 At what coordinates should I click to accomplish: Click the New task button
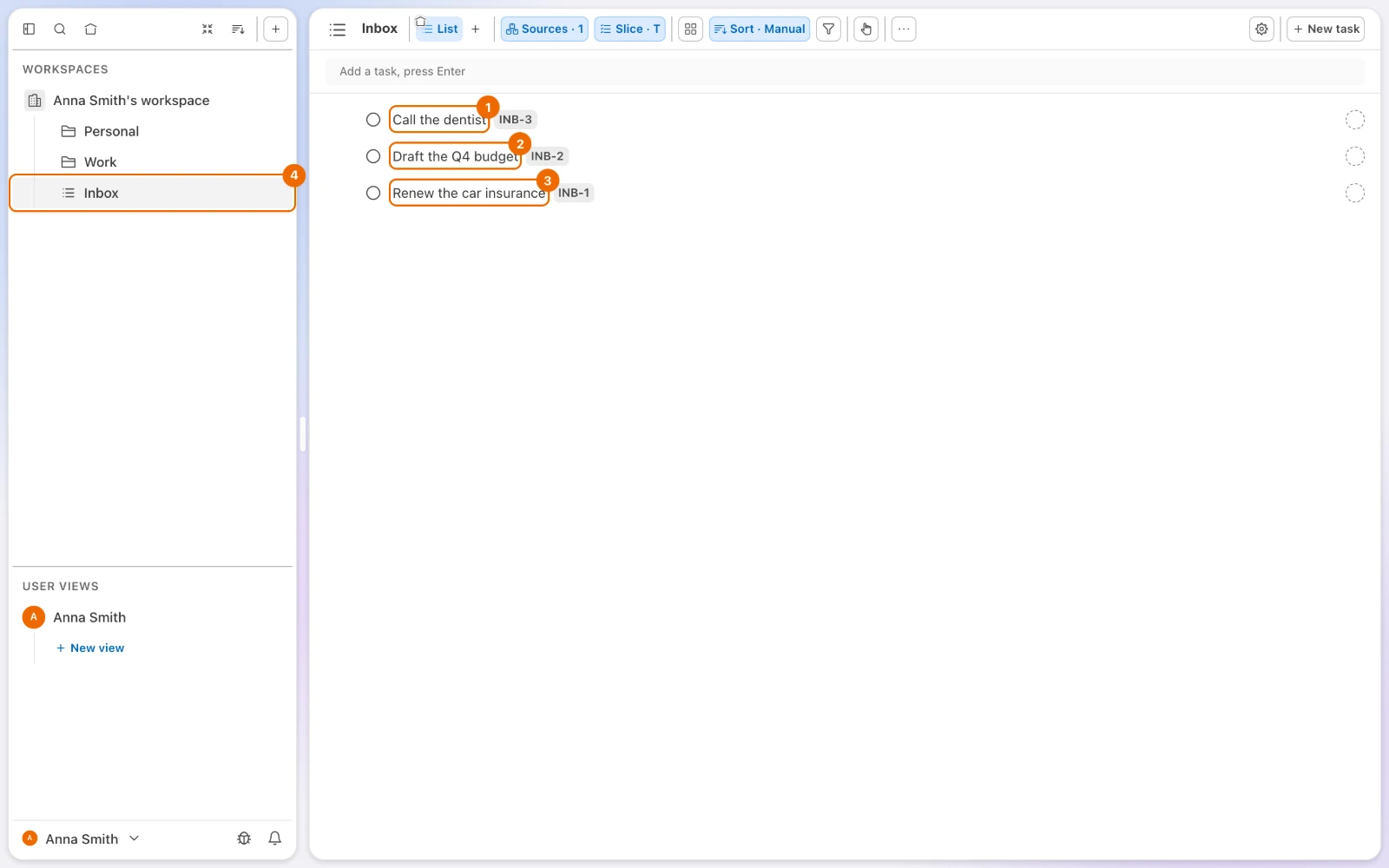1325,29
